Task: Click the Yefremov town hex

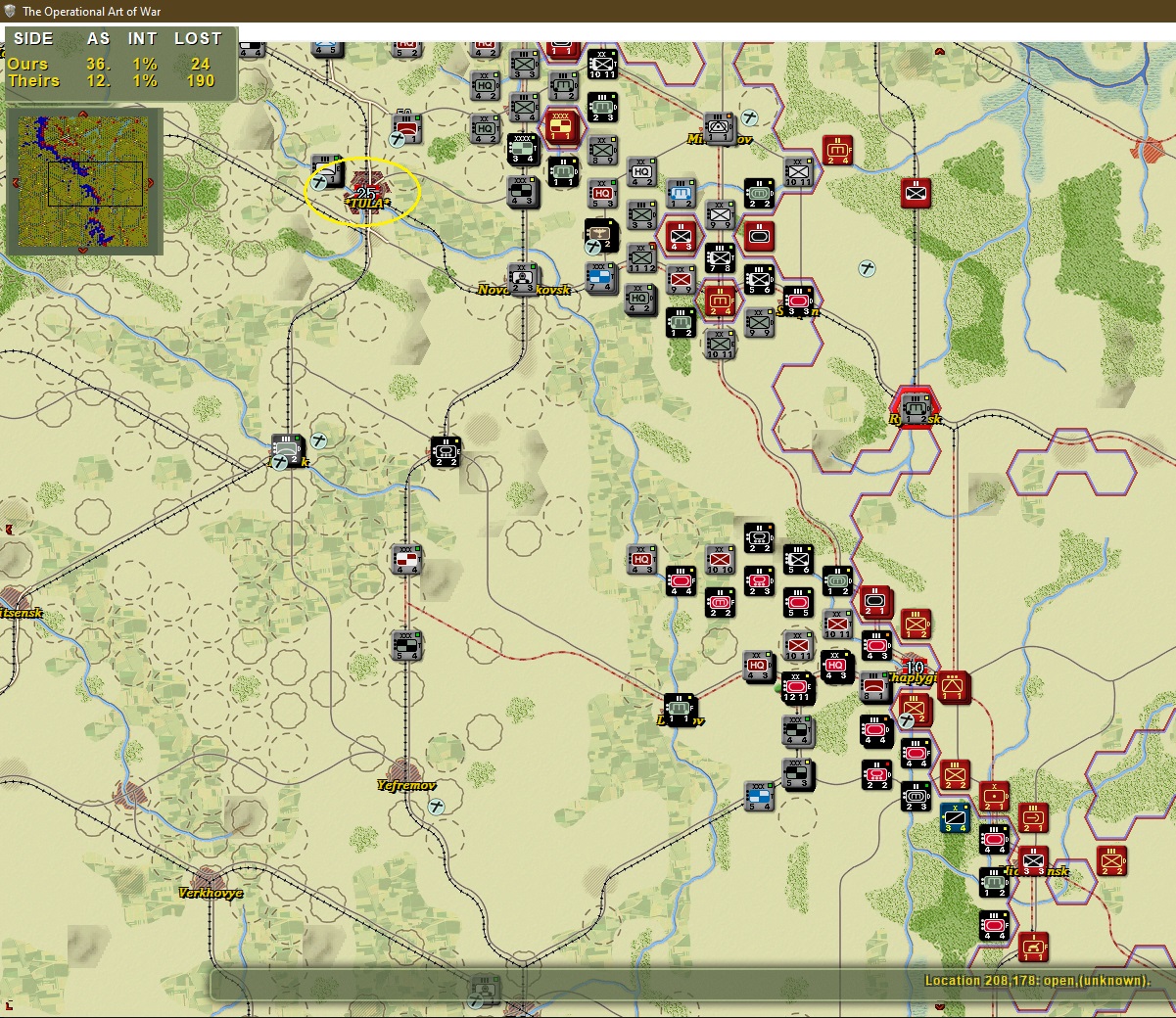Action: [x=405, y=773]
